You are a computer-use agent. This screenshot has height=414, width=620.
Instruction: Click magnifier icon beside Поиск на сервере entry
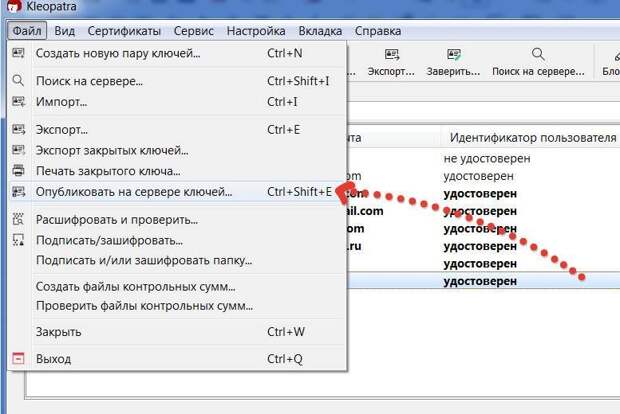tap(18, 80)
